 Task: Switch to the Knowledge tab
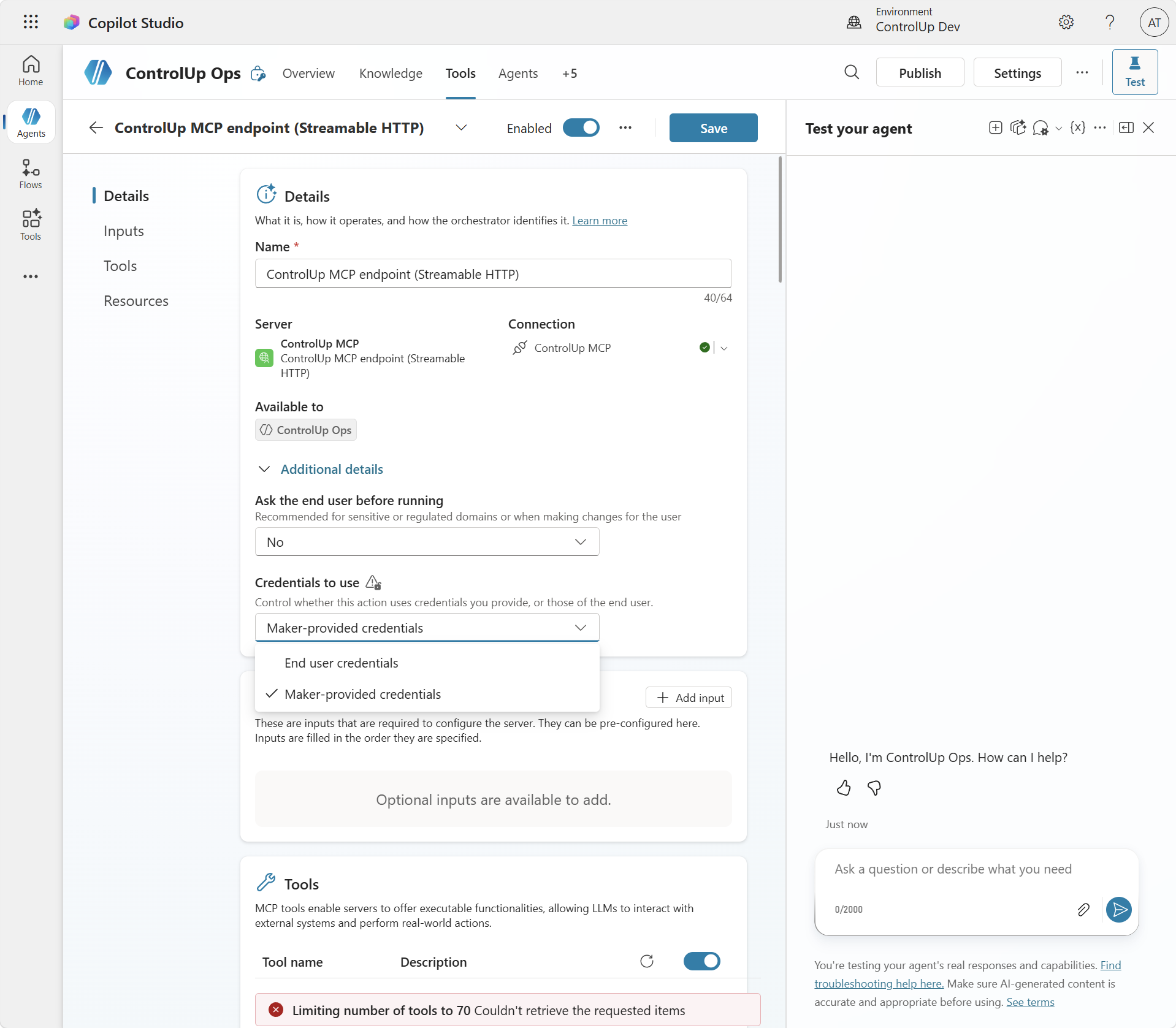coord(391,74)
